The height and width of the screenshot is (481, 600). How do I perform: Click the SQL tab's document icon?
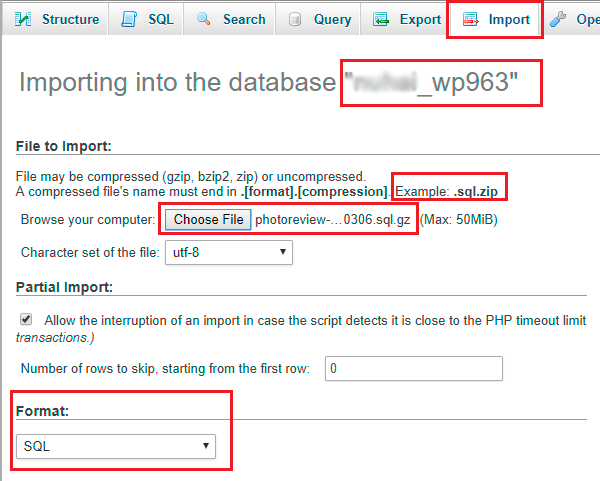tap(129, 19)
